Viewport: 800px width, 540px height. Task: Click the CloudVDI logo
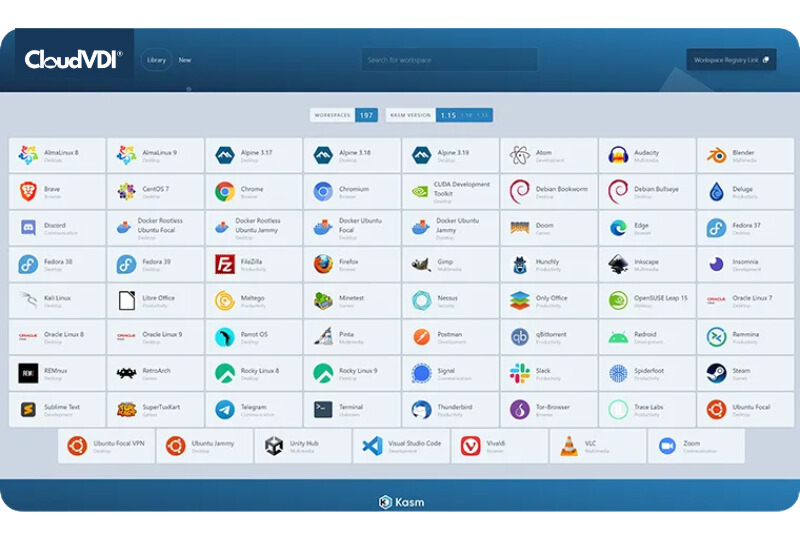pos(74,60)
